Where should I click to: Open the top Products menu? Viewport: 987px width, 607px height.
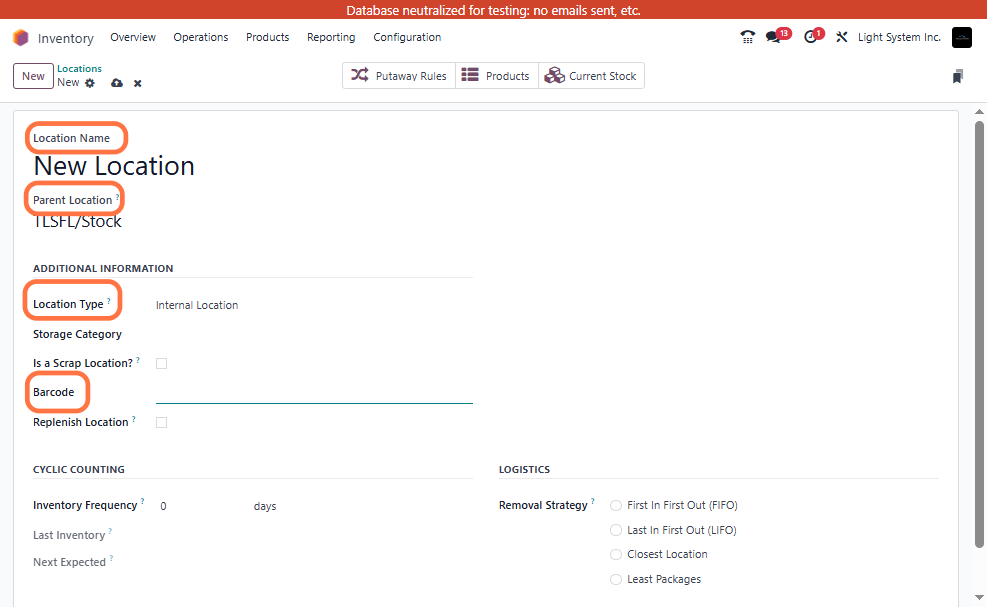coord(268,37)
